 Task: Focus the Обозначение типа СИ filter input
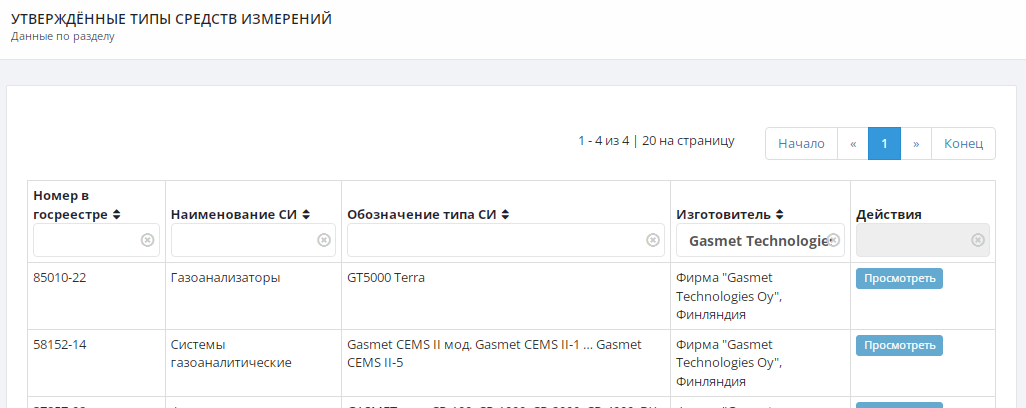[x=496, y=240]
